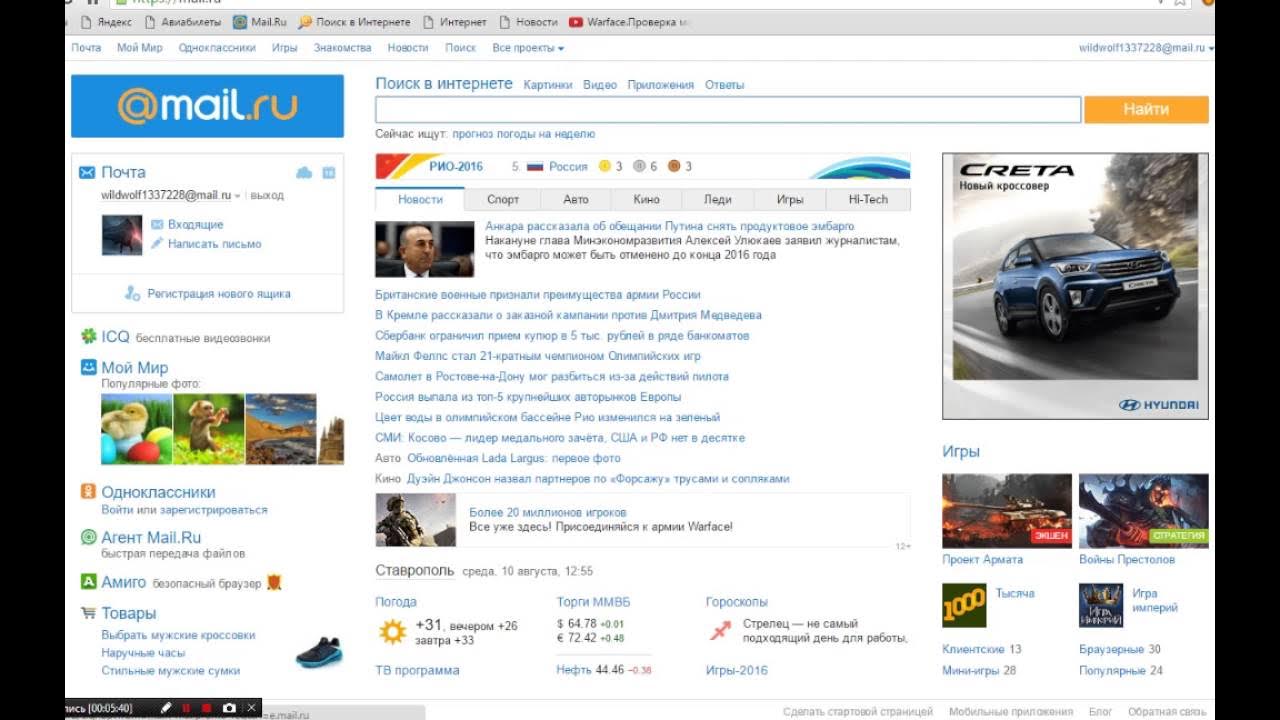Click the gold medal icon
This screenshot has height=720, width=1280.
pos(604,166)
